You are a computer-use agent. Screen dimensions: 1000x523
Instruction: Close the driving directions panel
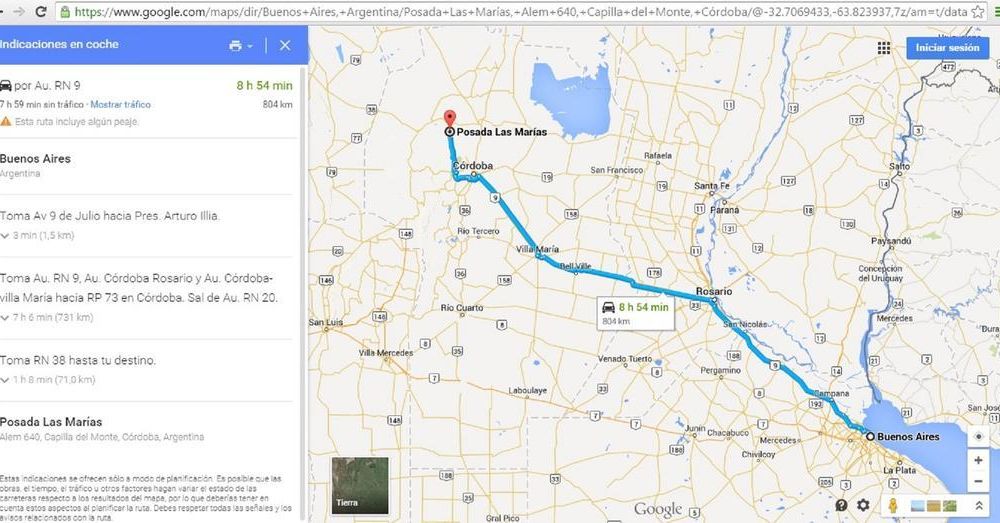click(285, 45)
